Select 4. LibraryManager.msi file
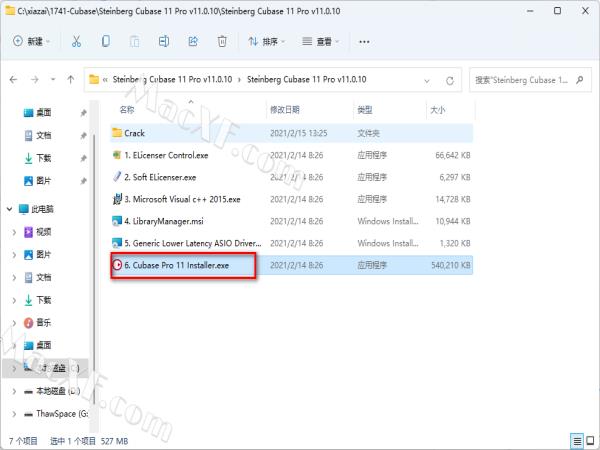The width and height of the screenshot is (600, 450). click(292, 221)
